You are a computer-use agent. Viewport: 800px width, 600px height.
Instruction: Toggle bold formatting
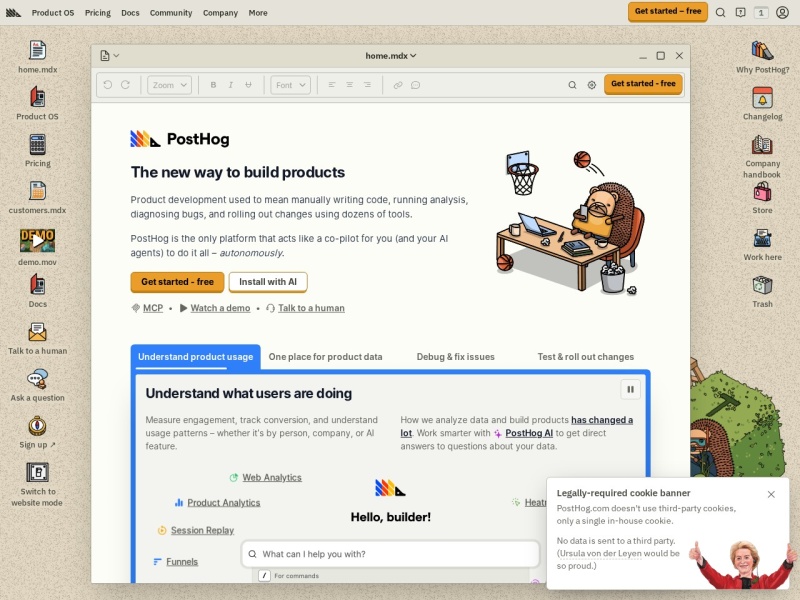pos(213,85)
